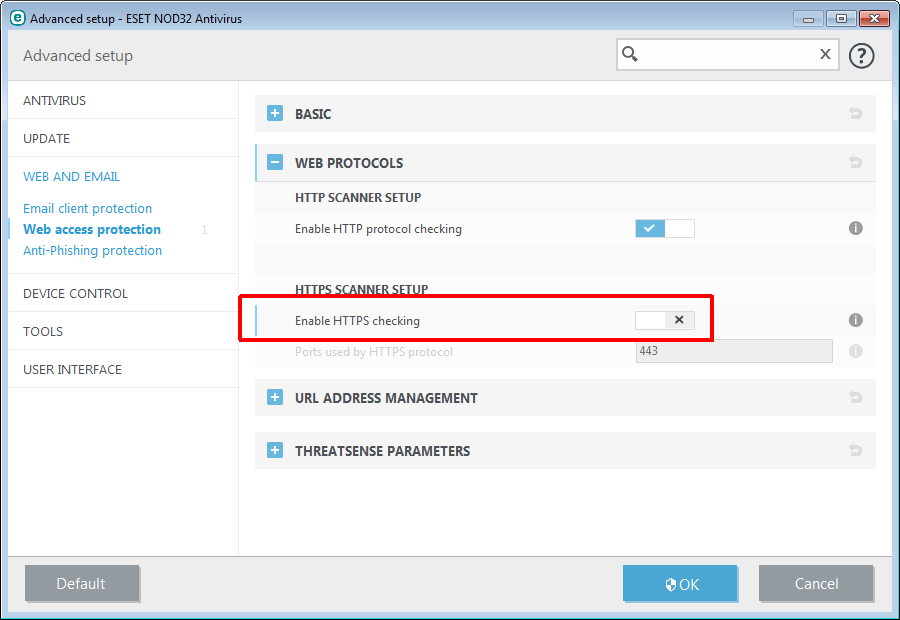Click the HTTPS SCANNER SETUP heading

pyautogui.click(x=362, y=289)
